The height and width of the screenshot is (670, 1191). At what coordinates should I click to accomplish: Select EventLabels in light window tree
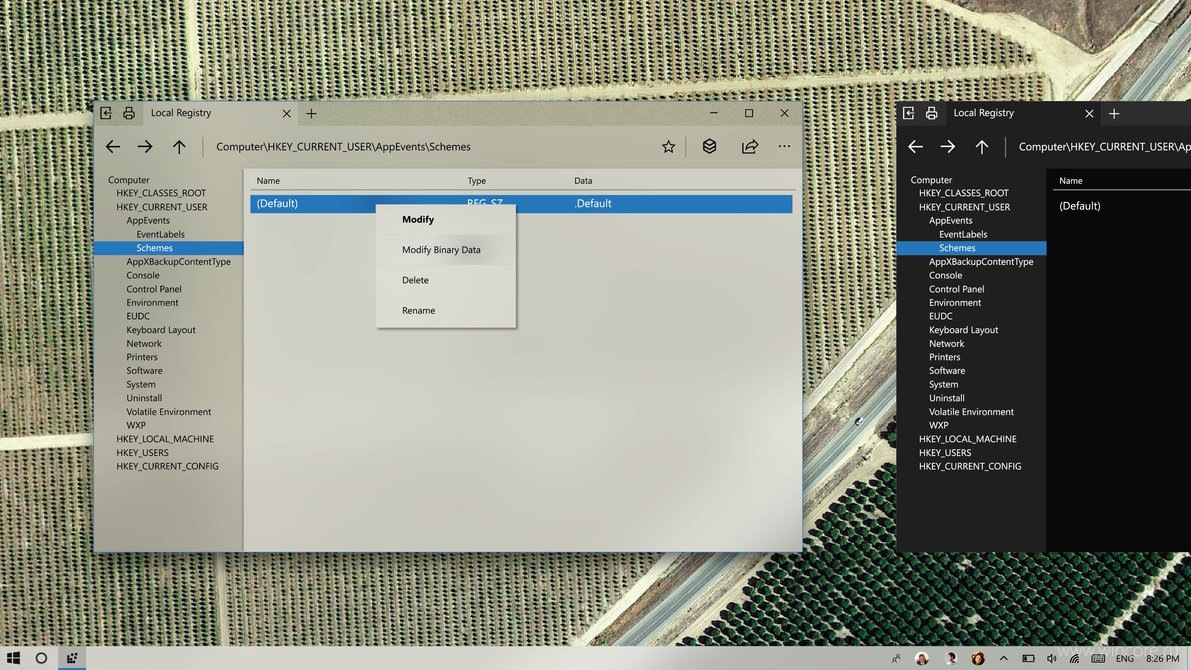tap(160, 234)
